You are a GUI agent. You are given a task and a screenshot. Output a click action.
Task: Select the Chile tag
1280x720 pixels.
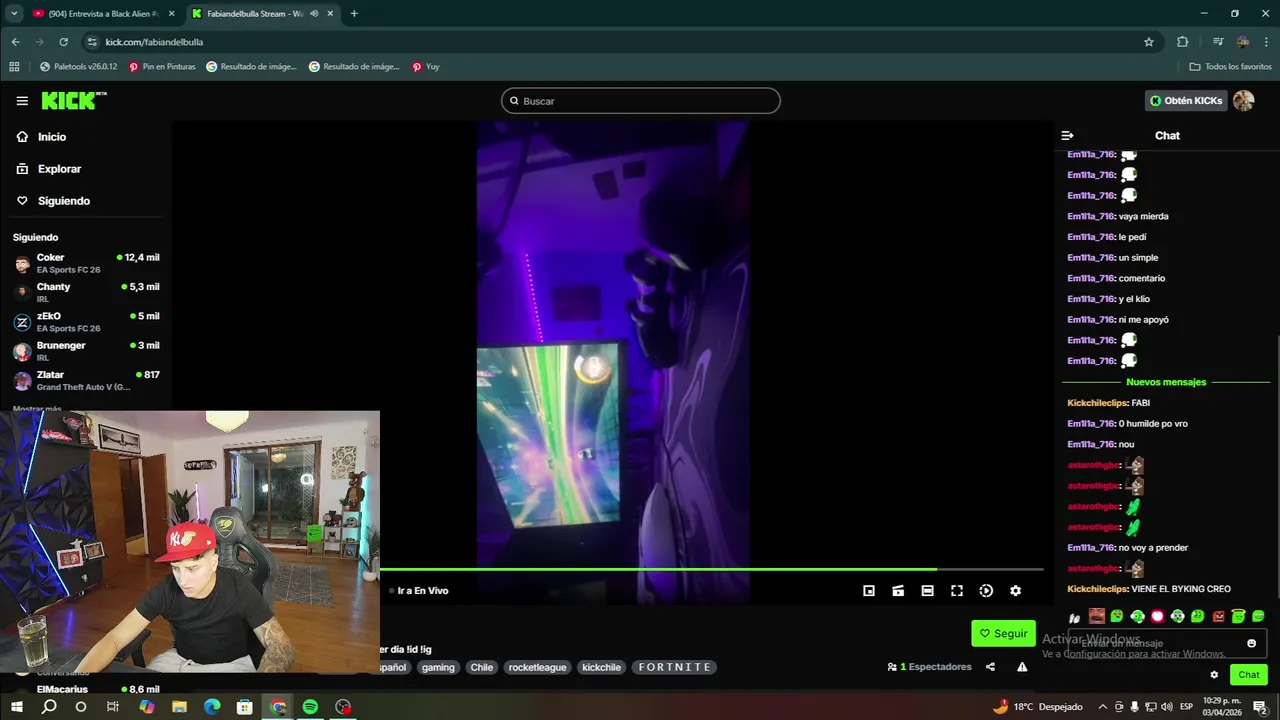point(482,667)
